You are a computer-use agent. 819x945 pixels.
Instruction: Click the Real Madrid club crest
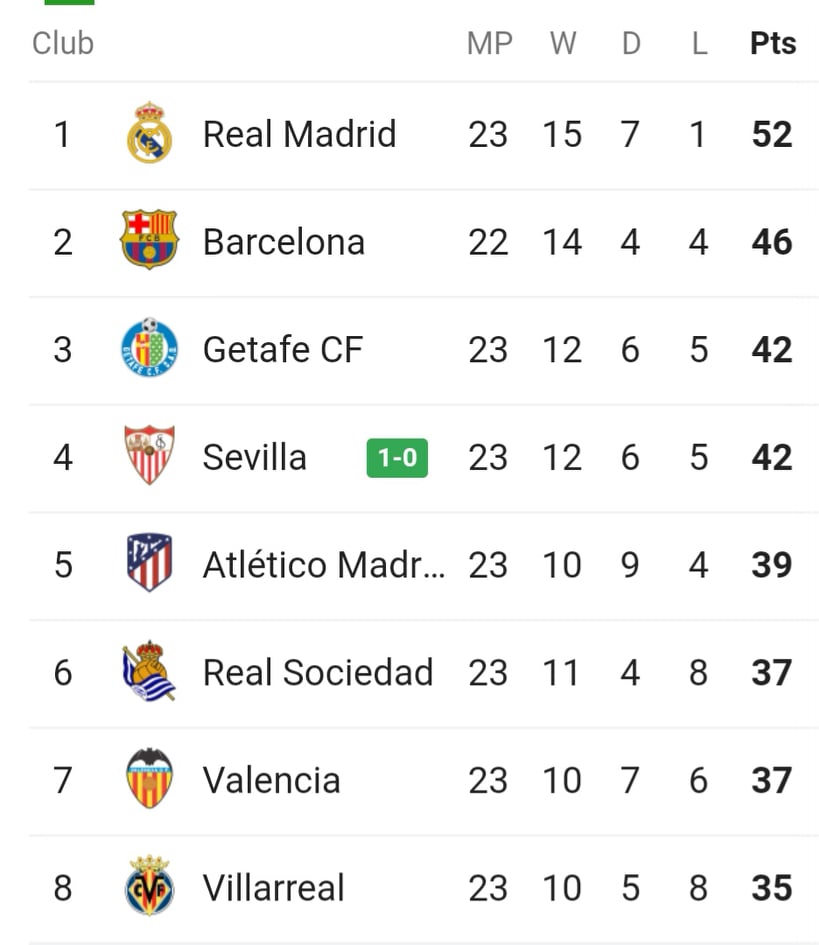(x=149, y=133)
